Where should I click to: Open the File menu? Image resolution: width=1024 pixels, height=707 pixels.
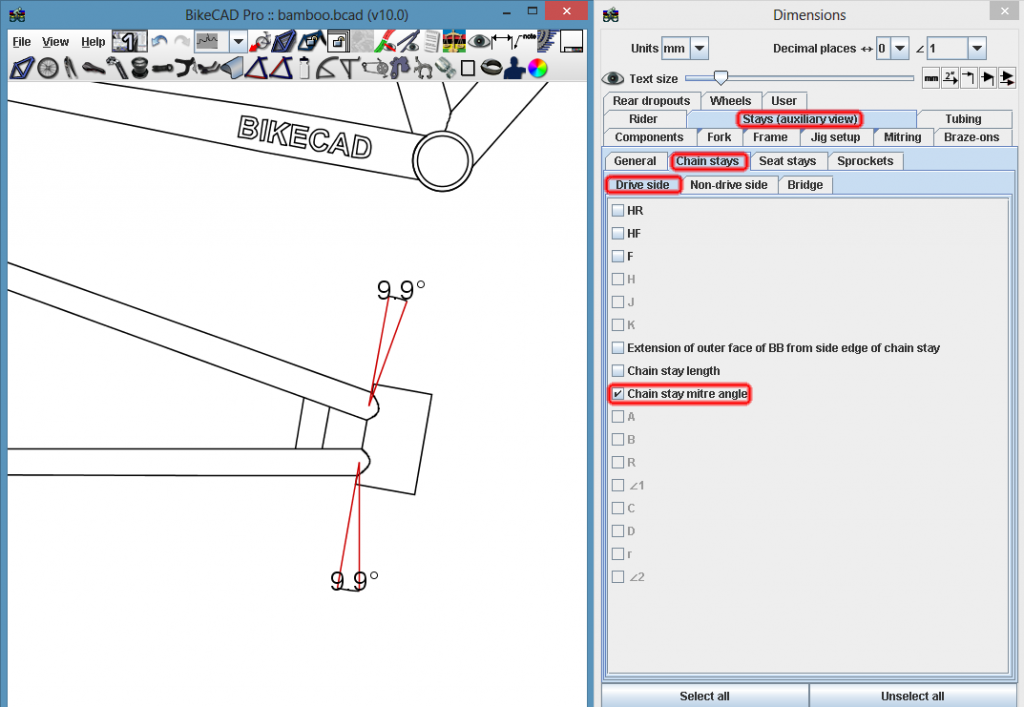pyautogui.click(x=22, y=42)
